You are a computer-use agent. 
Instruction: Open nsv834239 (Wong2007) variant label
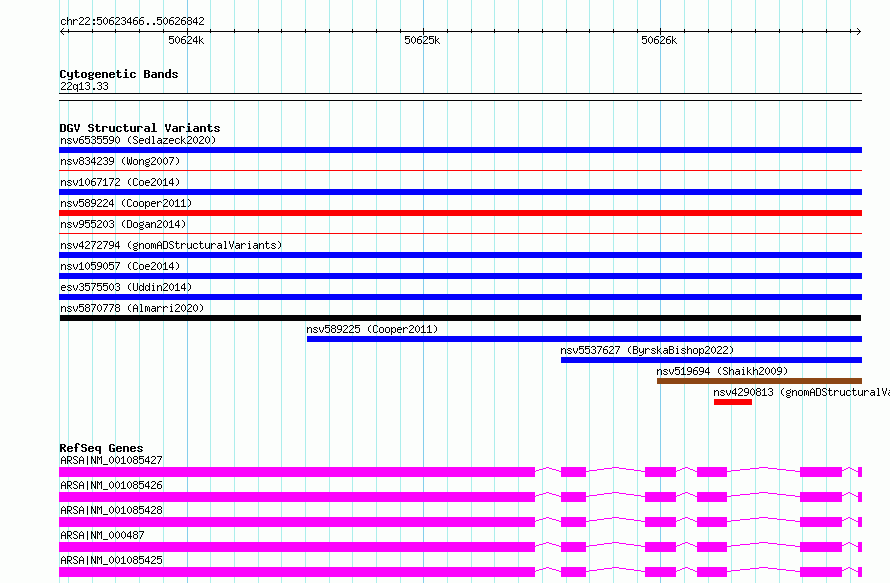pos(120,161)
